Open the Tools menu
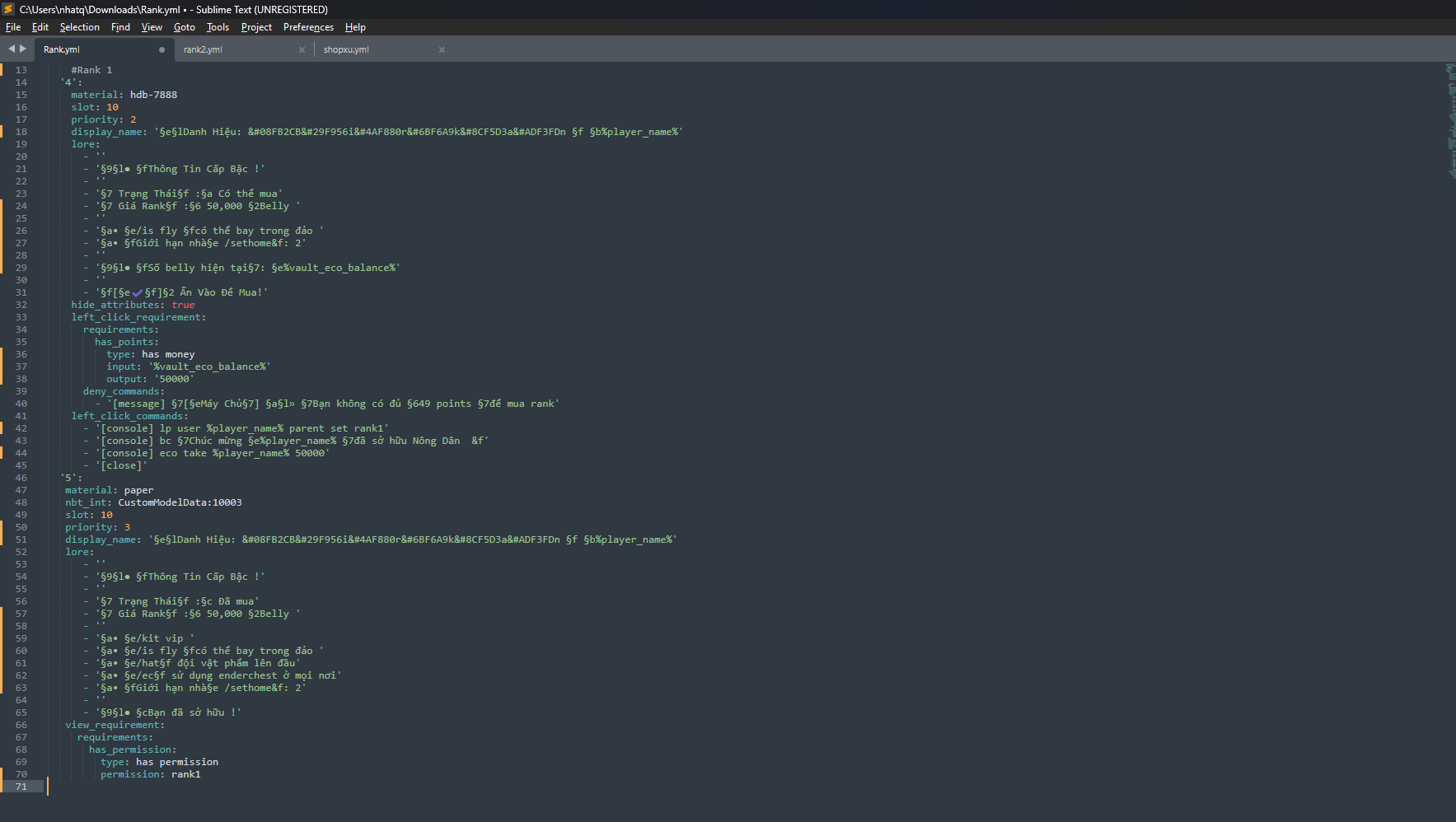This screenshot has width=1456, height=822. click(218, 27)
